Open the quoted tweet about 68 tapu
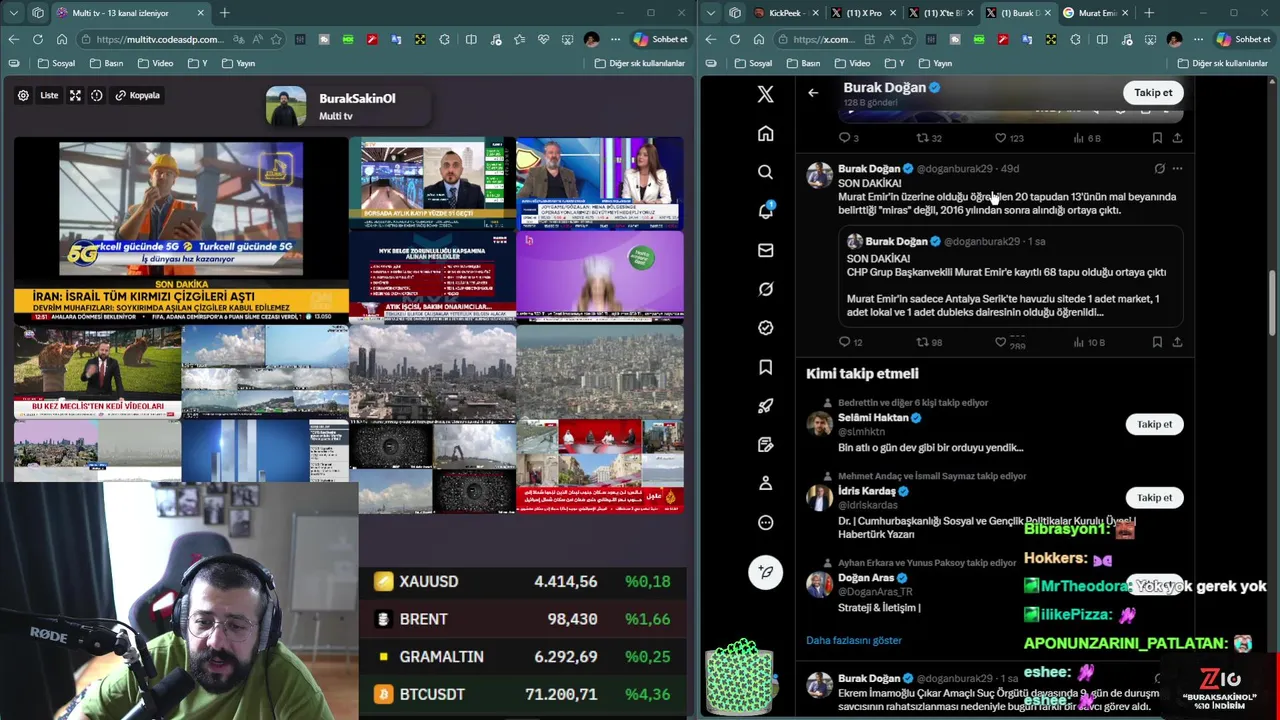The width and height of the screenshot is (1280, 720). pyautogui.click(x=1010, y=276)
